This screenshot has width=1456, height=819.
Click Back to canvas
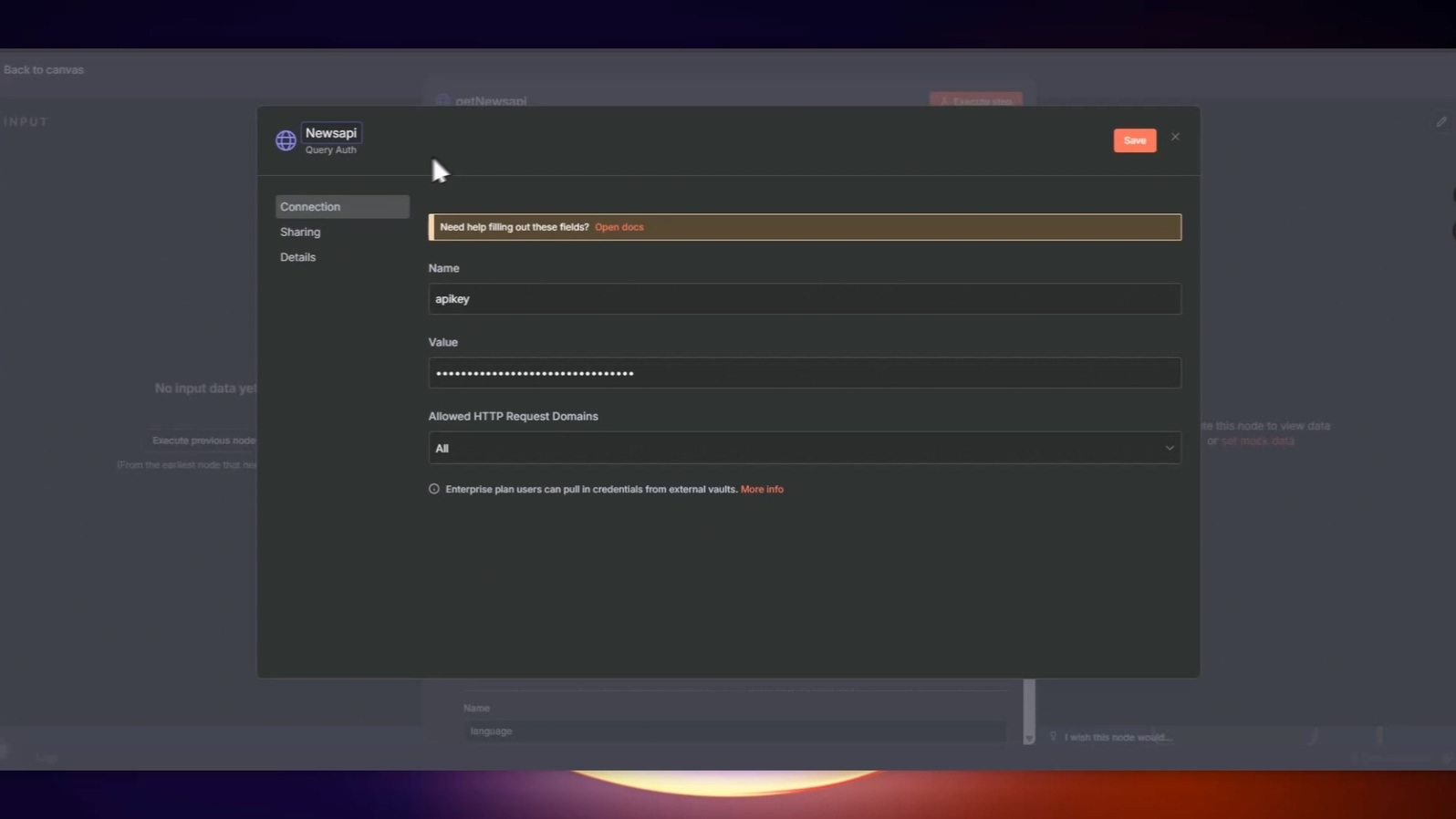pyautogui.click(x=44, y=69)
